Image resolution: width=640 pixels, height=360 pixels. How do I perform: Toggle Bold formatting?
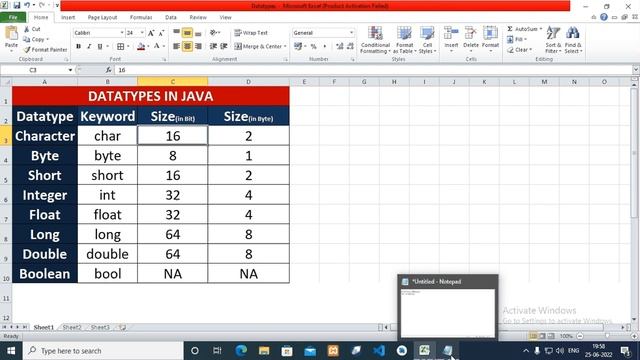[x=78, y=47]
